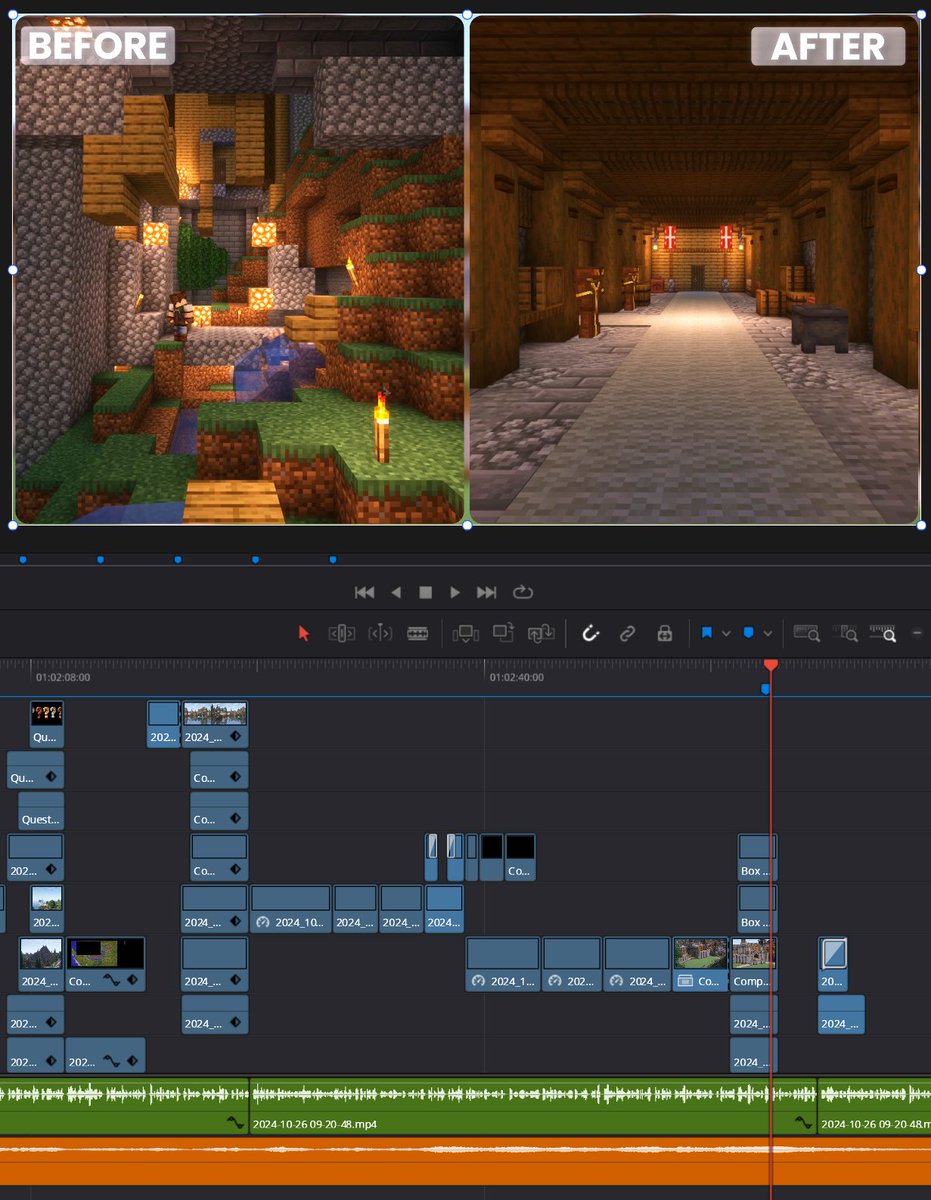Click the timeline ruler at 01:02:08:00
The height and width of the screenshot is (1200, 931).
pyautogui.click(x=63, y=677)
